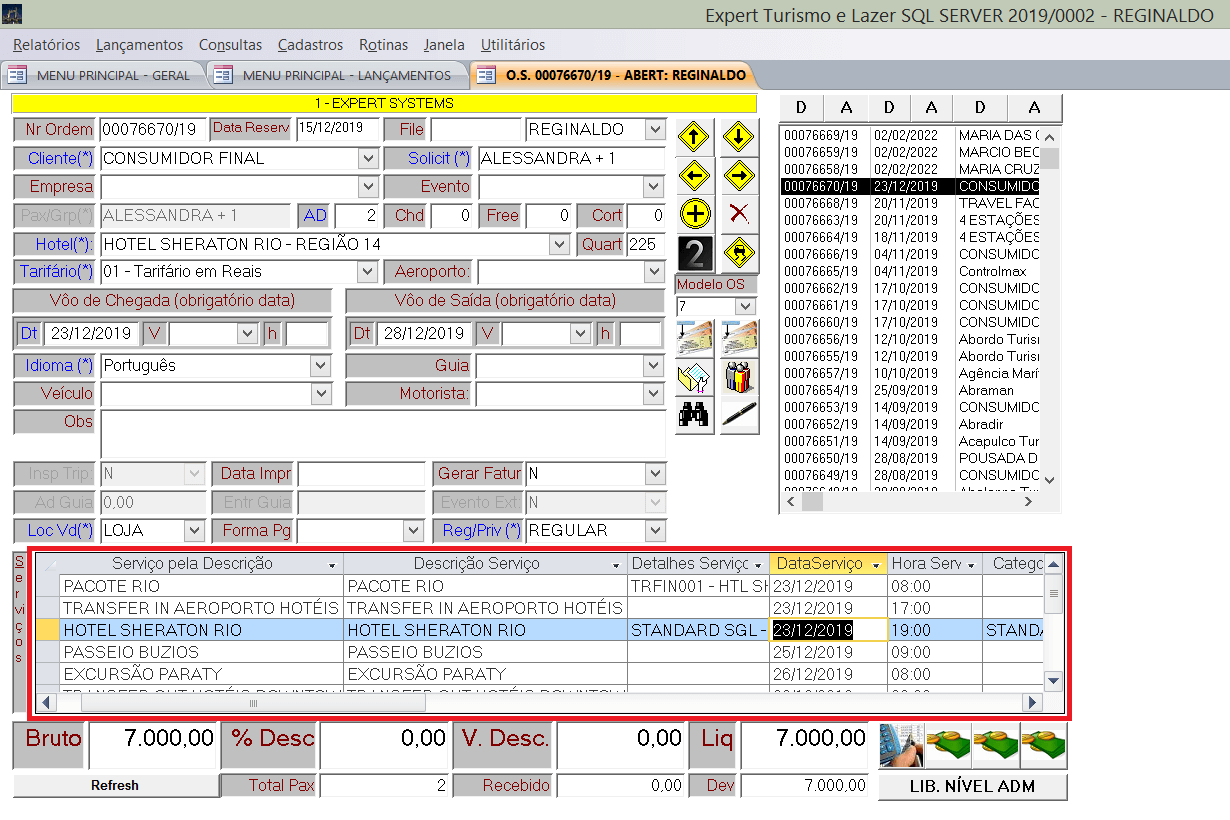1230x820 pixels.
Task: Click the Refresh button
Action: point(115,786)
